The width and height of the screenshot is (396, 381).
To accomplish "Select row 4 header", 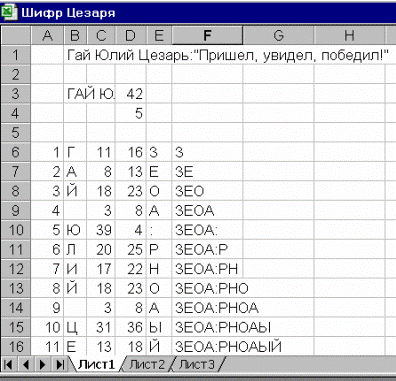I will tap(16, 114).
